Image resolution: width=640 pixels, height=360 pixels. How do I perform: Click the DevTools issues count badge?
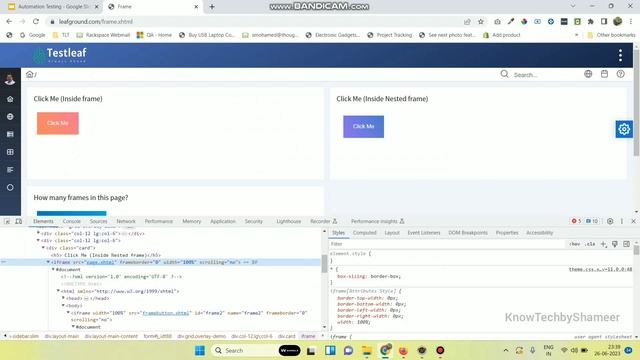pyautogui.click(x=592, y=221)
